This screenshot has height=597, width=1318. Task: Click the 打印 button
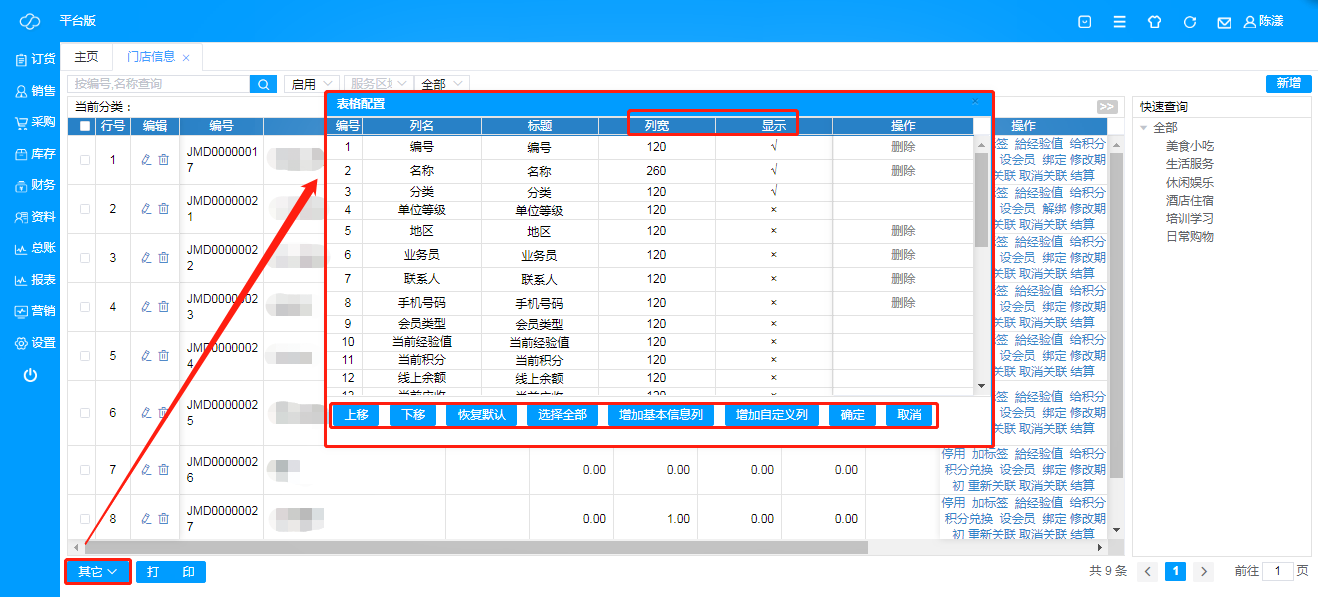point(171,572)
